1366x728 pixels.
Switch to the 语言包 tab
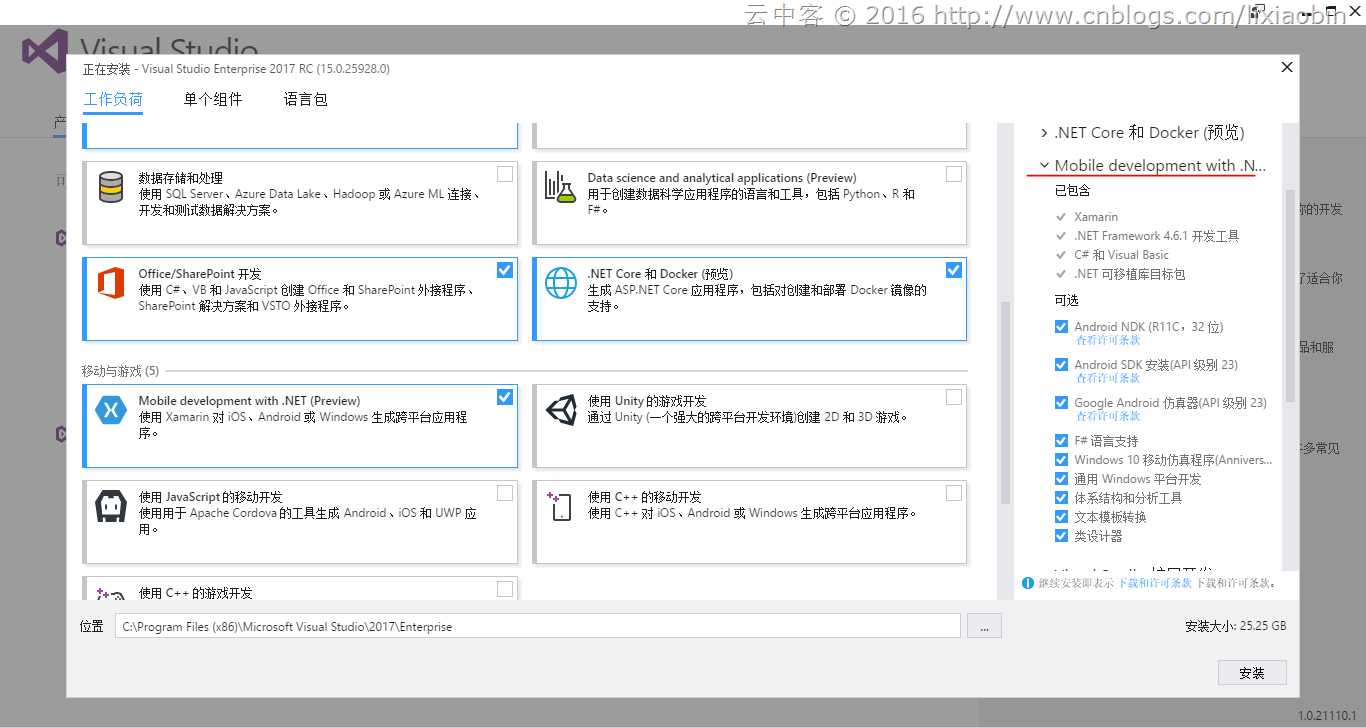tap(306, 100)
